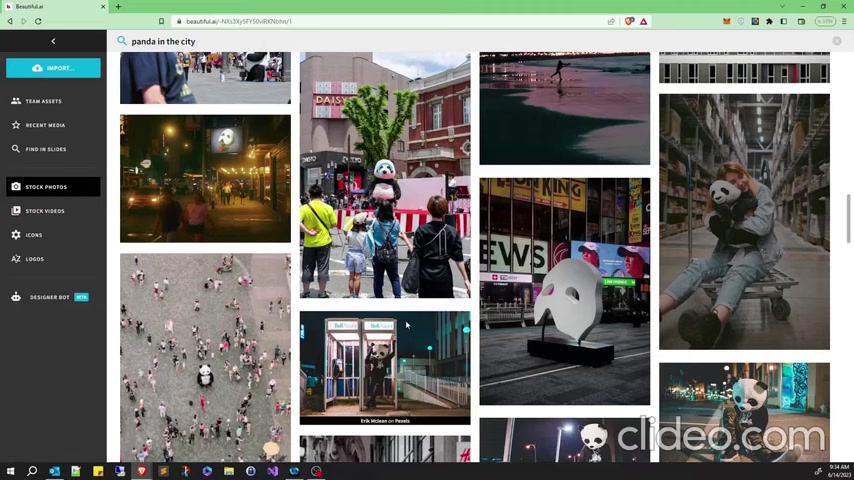Click the Stock Photos camera icon
854x480 pixels.
point(16,186)
